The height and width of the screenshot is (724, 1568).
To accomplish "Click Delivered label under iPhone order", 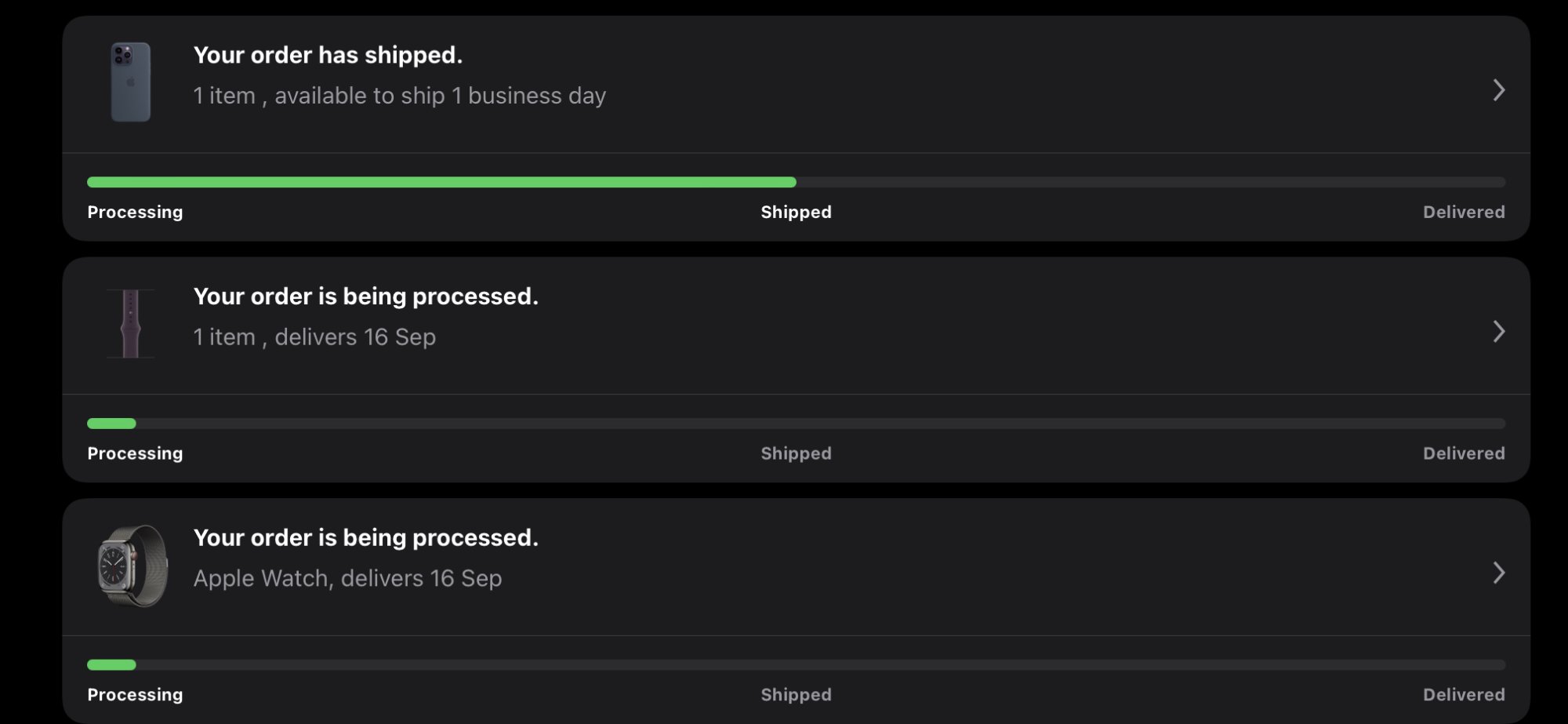I will [x=1463, y=212].
